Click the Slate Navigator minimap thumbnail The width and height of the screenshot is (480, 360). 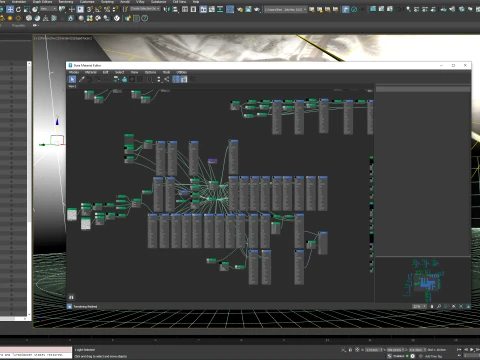coord(423,279)
